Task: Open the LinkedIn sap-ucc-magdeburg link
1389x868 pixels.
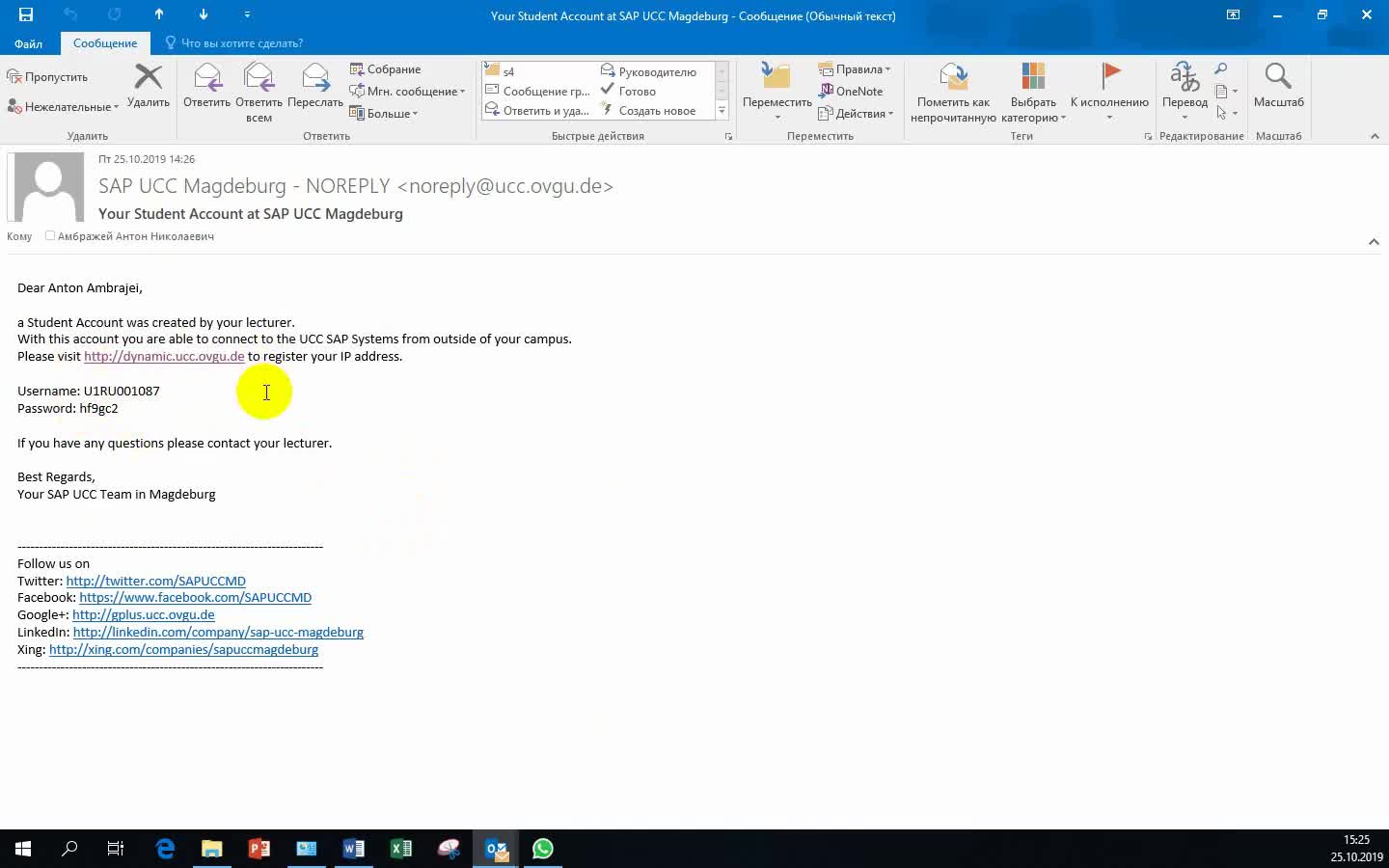Action: tap(218, 632)
